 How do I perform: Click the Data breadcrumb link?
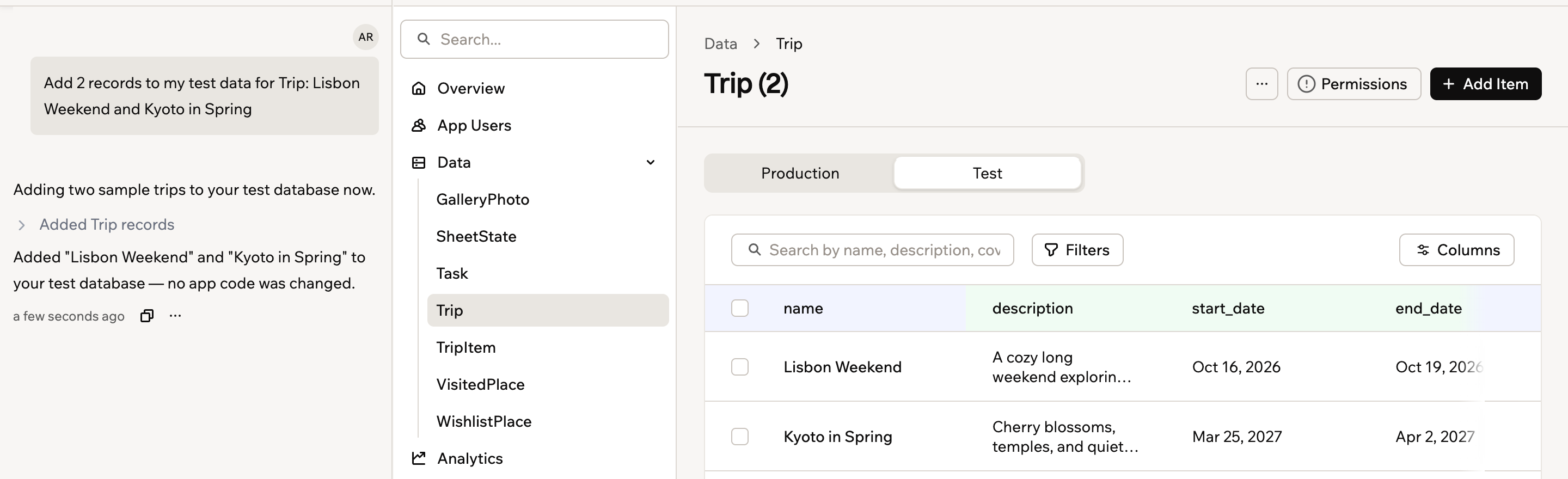721,44
